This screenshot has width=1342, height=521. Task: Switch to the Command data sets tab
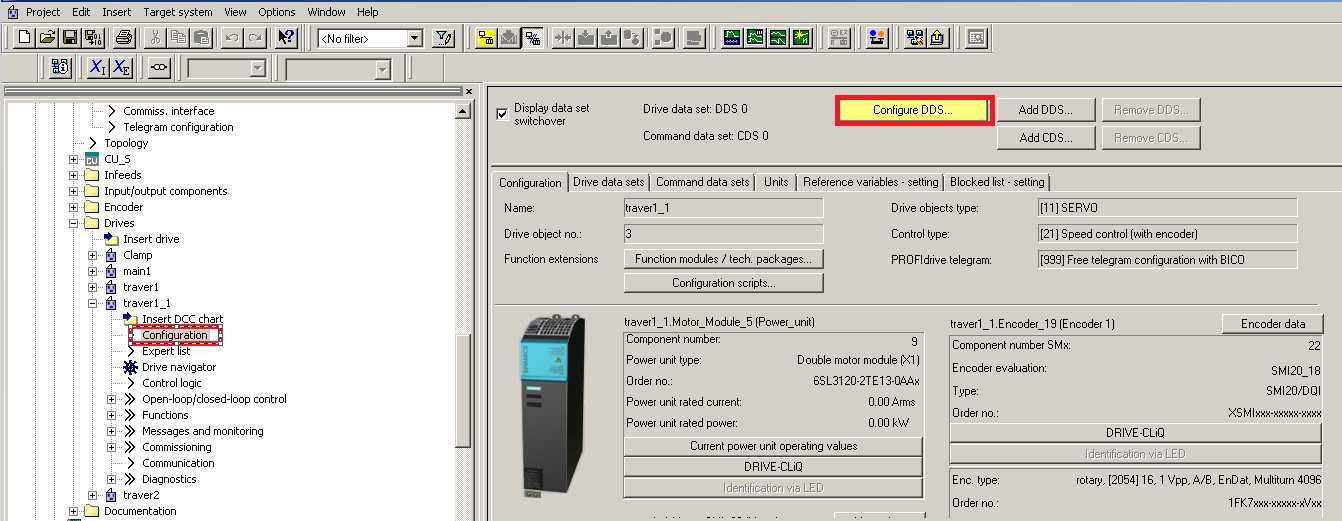pos(702,182)
